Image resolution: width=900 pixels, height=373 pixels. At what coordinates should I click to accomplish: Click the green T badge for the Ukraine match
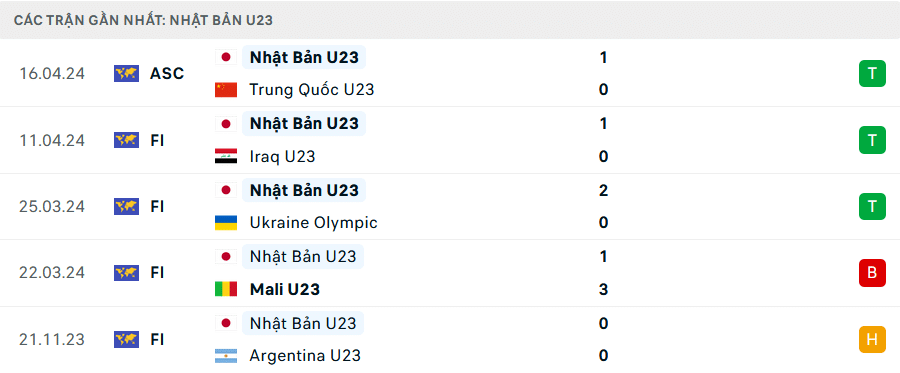[872, 207]
